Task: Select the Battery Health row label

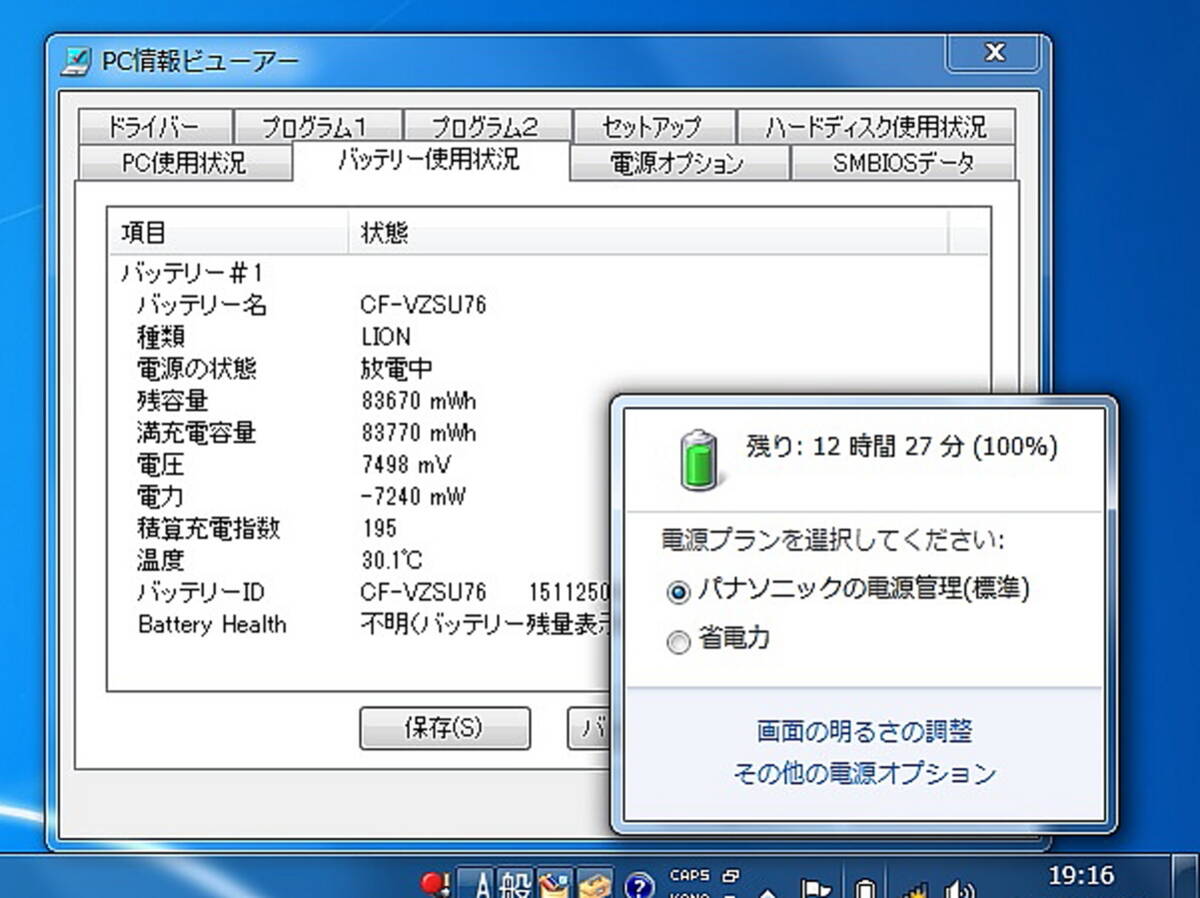Action: (212, 625)
